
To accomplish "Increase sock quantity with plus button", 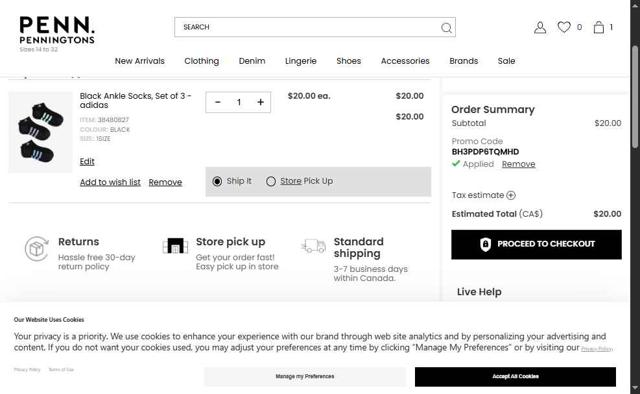I will click(x=260, y=102).
